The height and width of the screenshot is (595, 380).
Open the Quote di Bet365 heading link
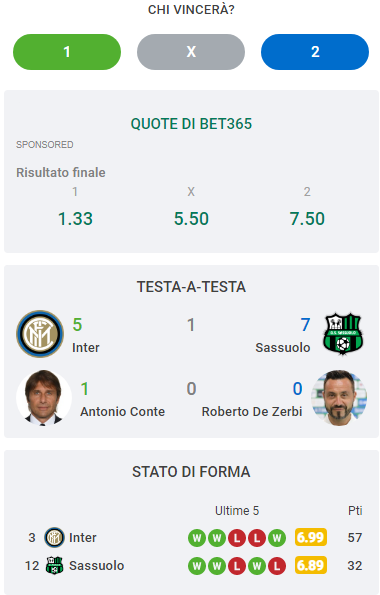(191, 124)
